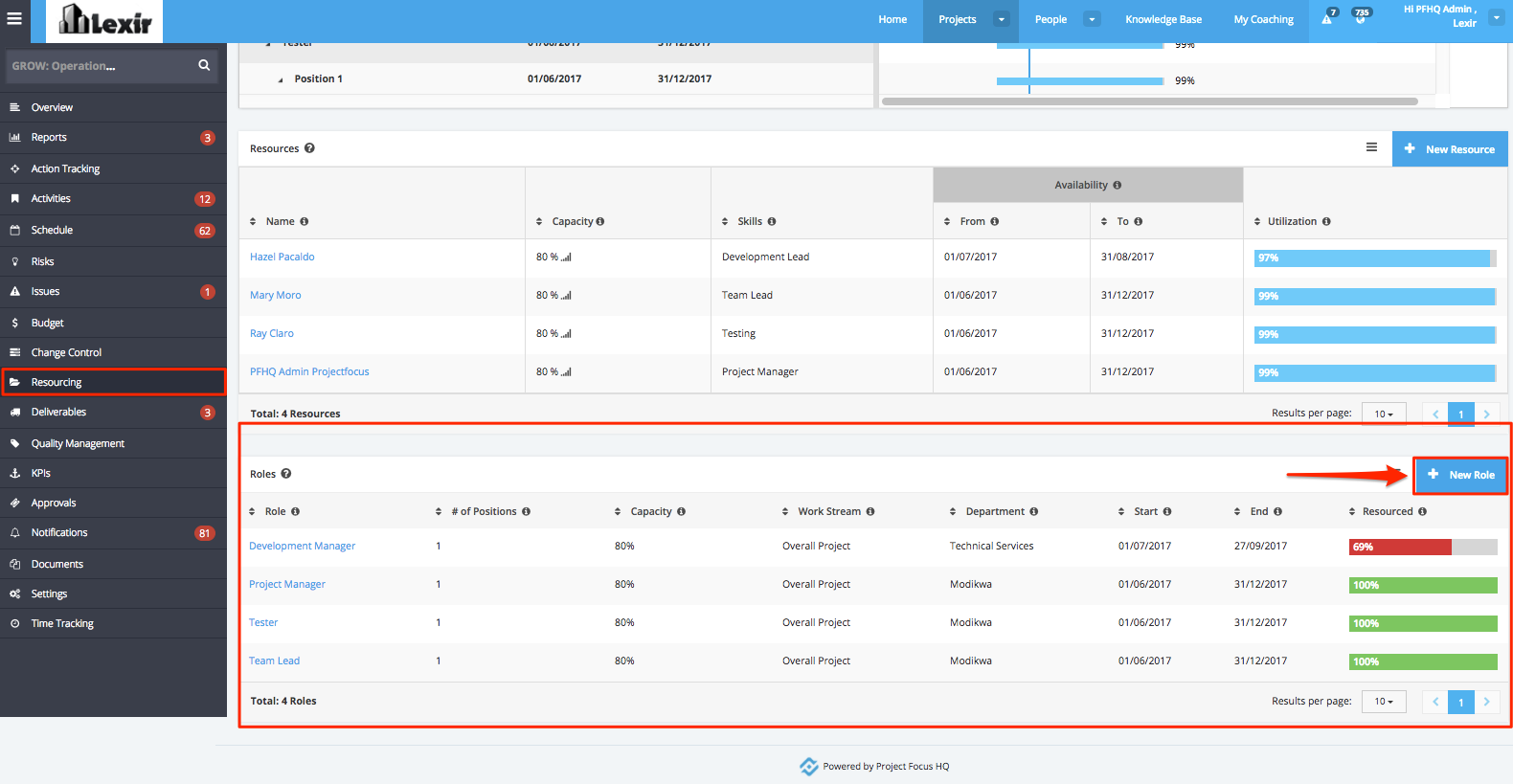1513x784 pixels.
Task: Click the capacity chart icon for Ray Claro
Action: click(566, 333)
